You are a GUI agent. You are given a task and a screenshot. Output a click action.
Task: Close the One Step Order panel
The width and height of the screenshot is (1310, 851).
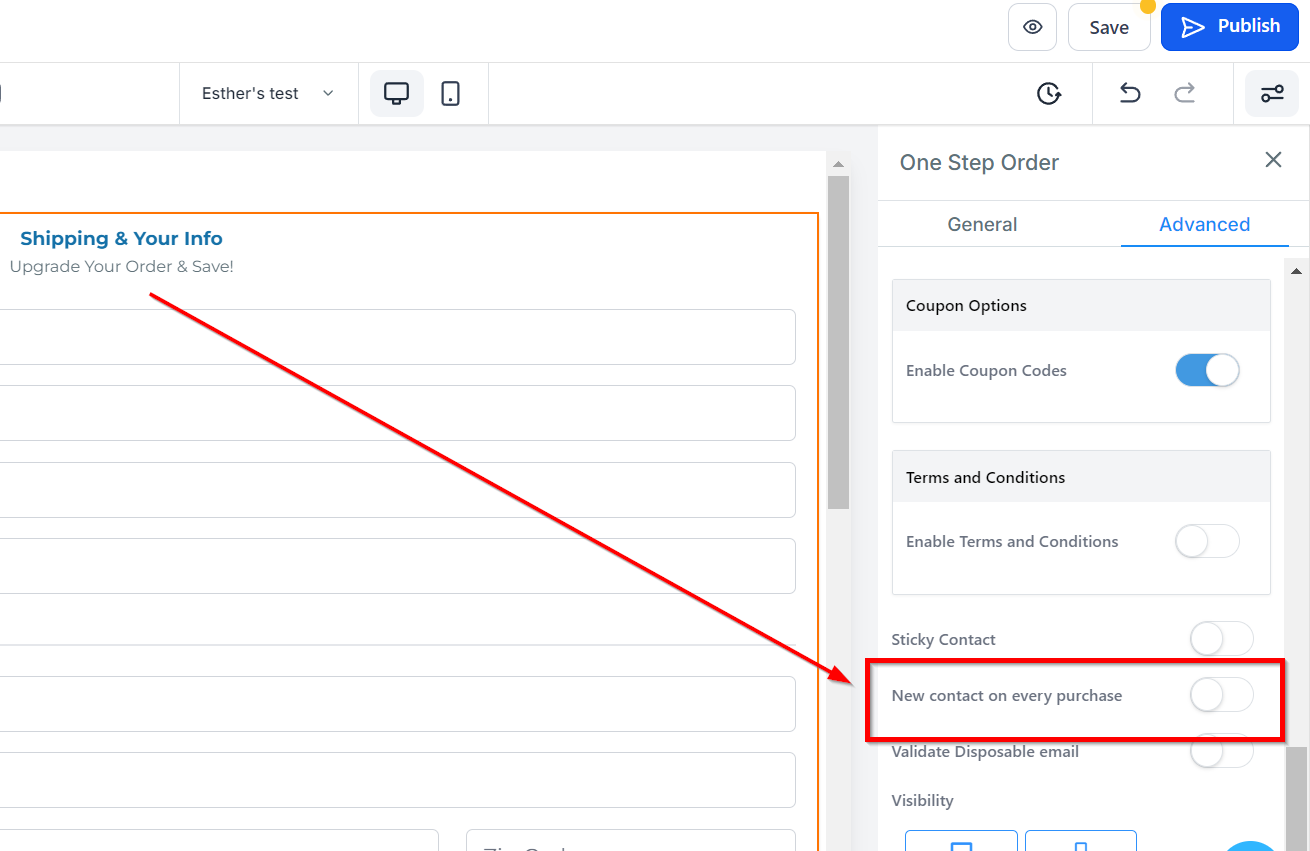tap(1273, 160)
